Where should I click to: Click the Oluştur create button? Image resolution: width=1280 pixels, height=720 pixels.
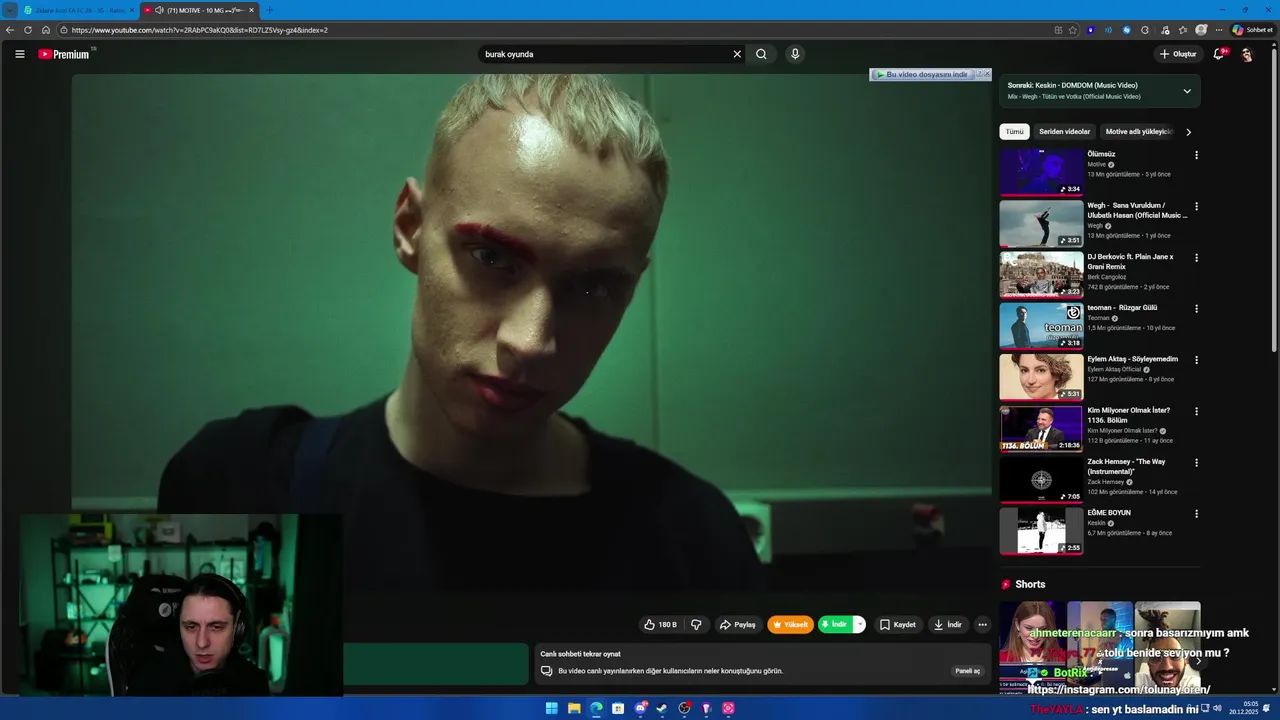click(x=1178, y=54)
